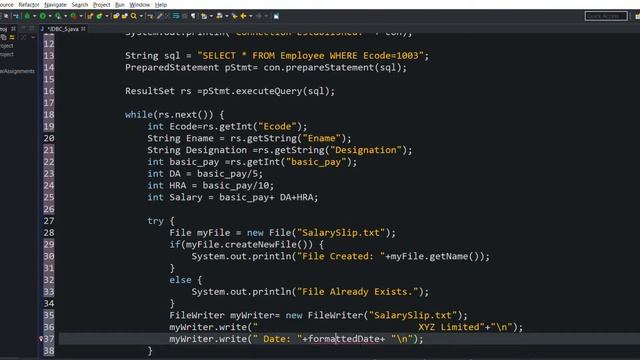Expand the Debug launch dropdown arrow

34,16
